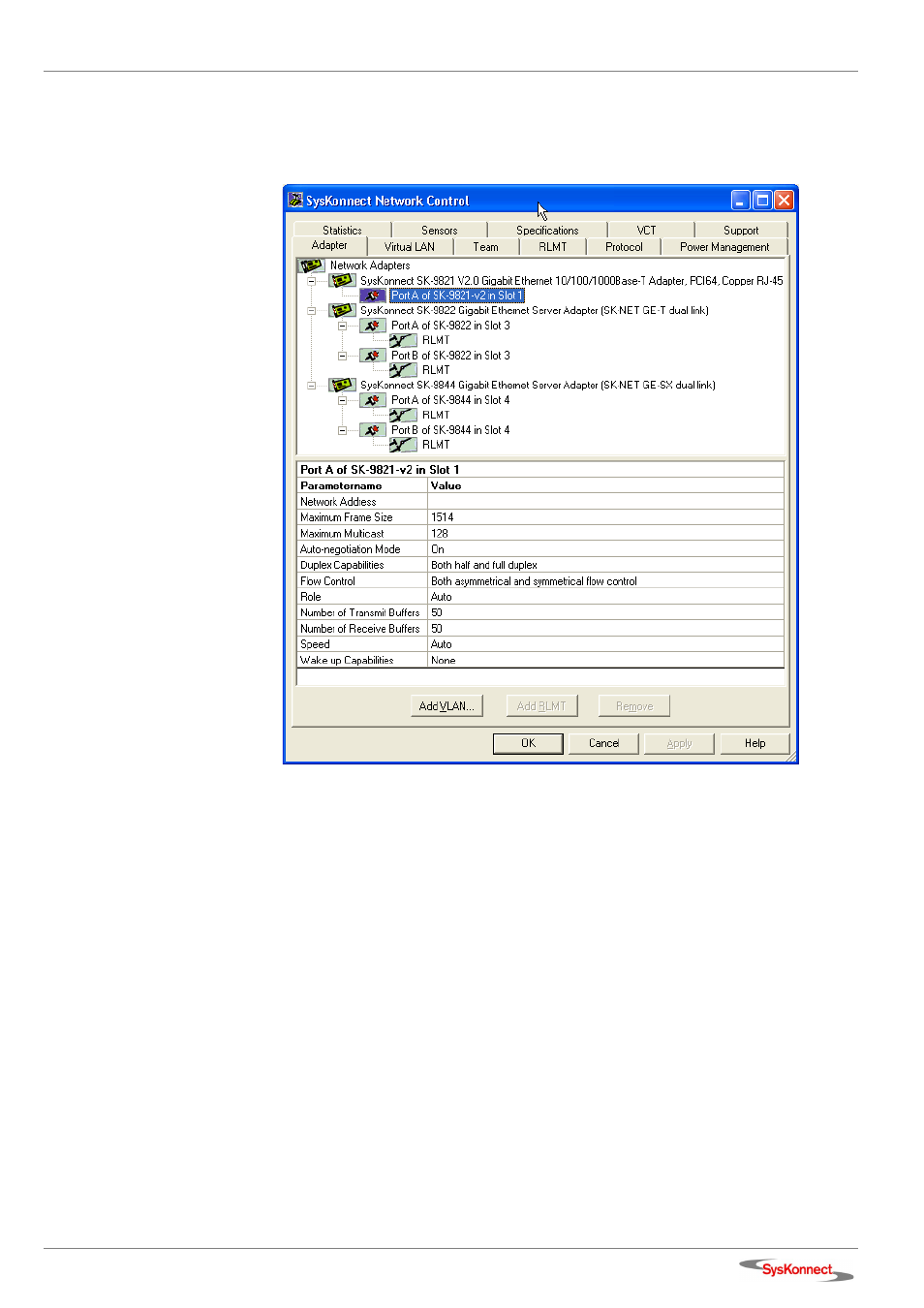
Task: Click the Wake up Capabilities value 'None'
Action: [605, 660]
